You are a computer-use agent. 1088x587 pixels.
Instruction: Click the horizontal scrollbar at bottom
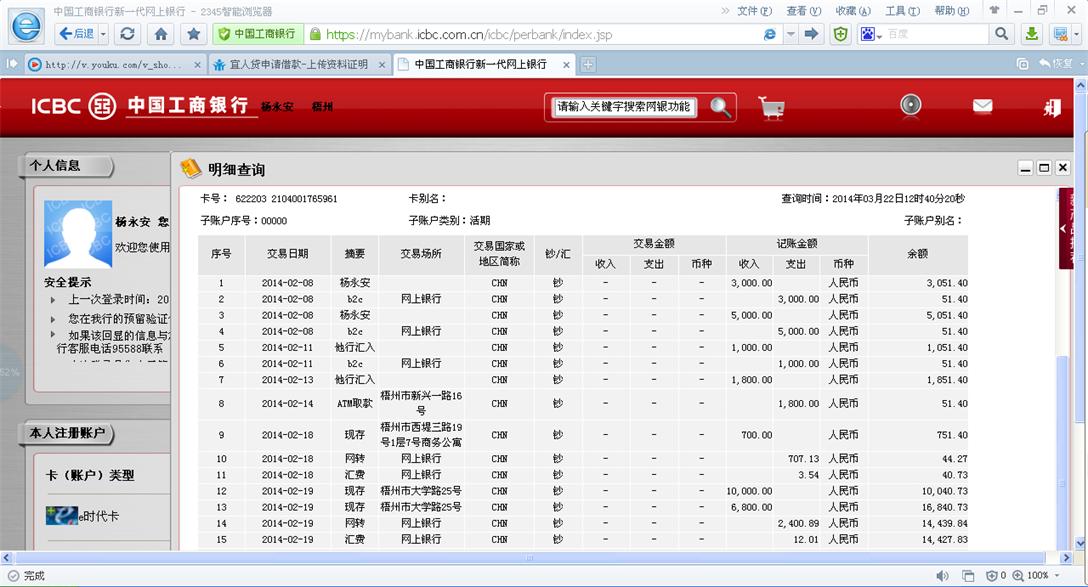(530, 558)
